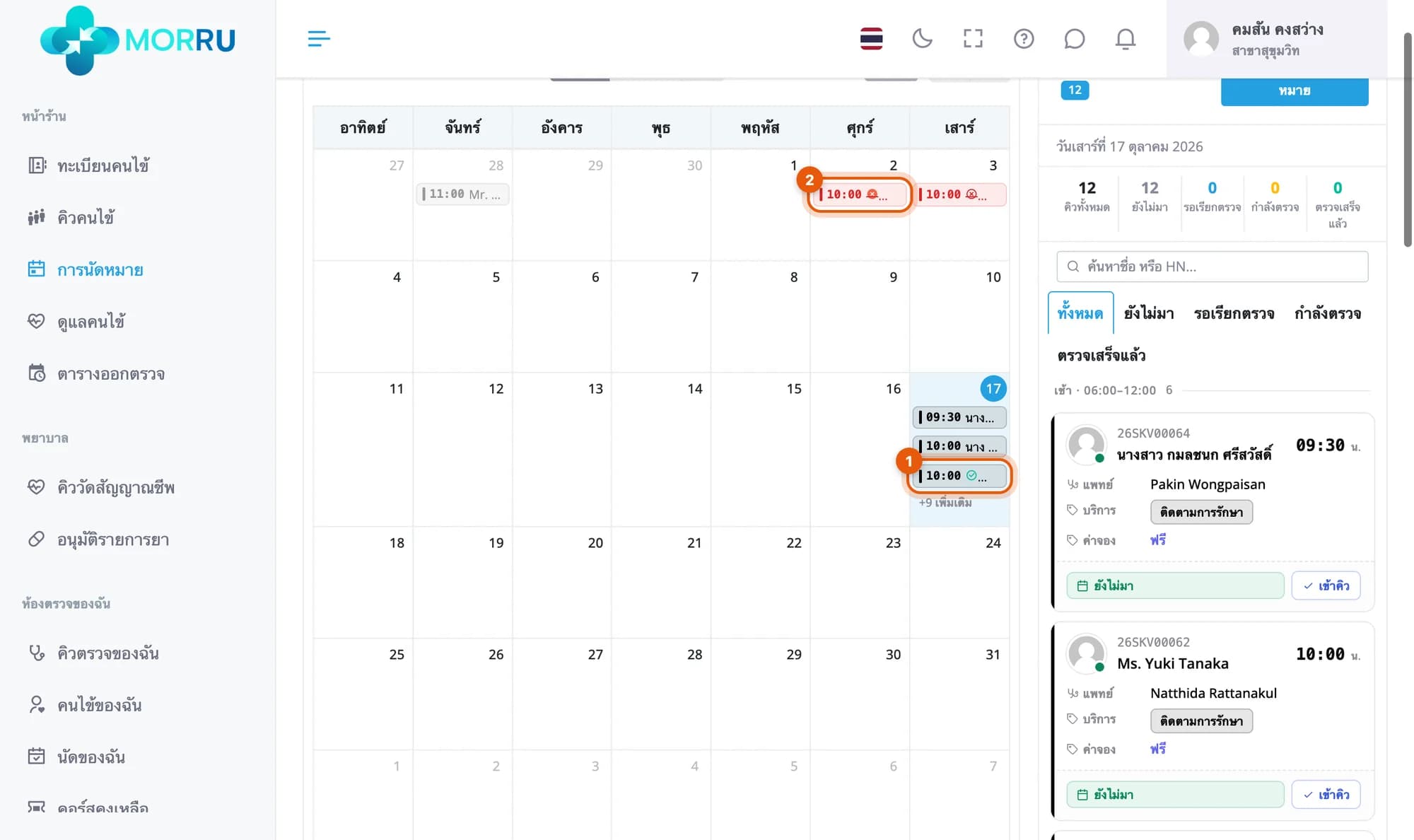Click the page vertical scrollbar
1414x840 pixels.
click(1407, 141)
